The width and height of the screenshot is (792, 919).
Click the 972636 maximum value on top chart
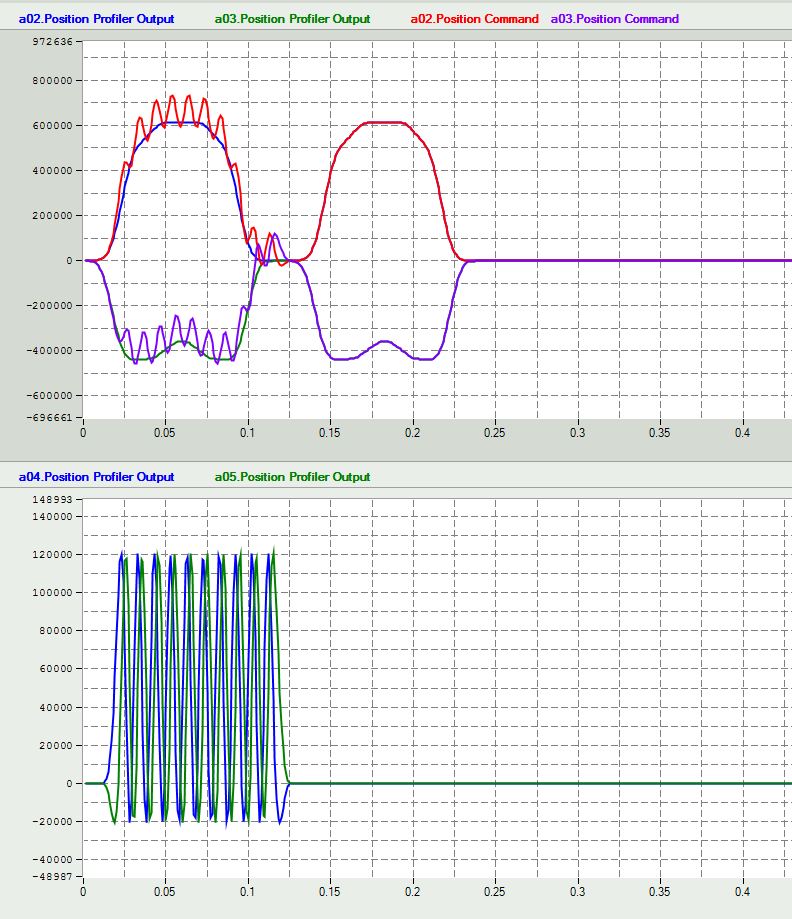pyautogui.click(x=52, y=42)
